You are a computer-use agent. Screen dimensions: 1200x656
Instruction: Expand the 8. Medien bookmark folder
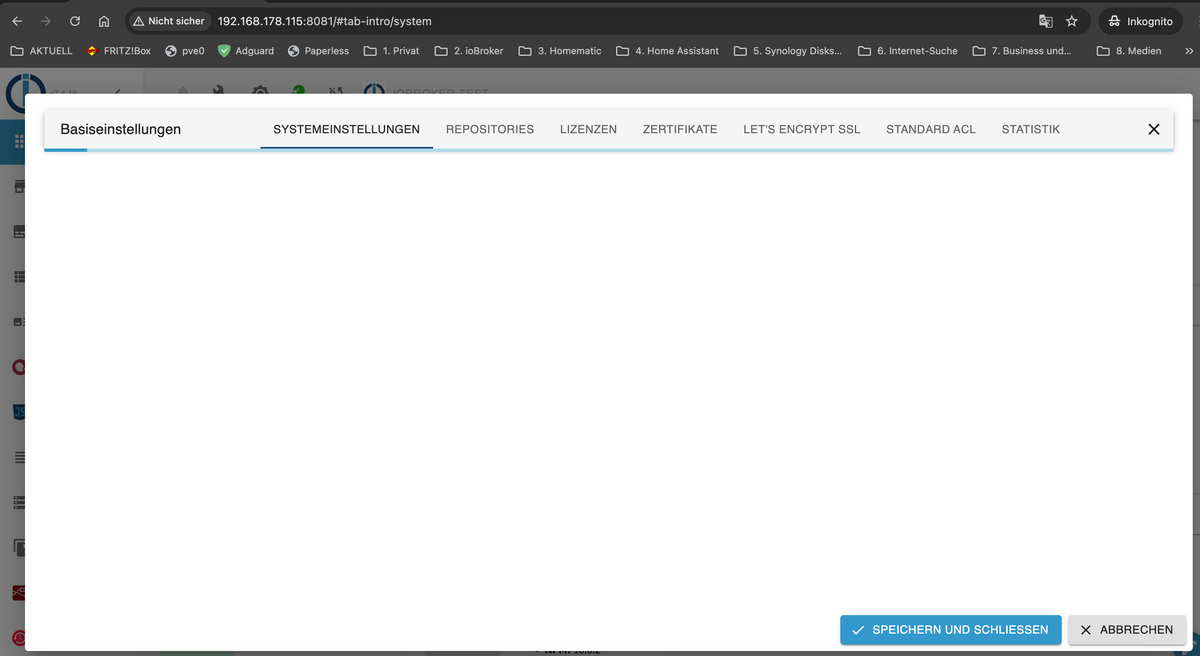(x=1130, y=50)
